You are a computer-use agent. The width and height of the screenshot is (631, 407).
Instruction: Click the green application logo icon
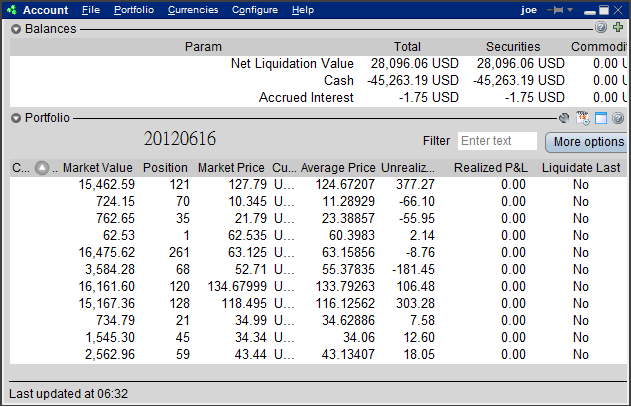click(x=12, y=10)
